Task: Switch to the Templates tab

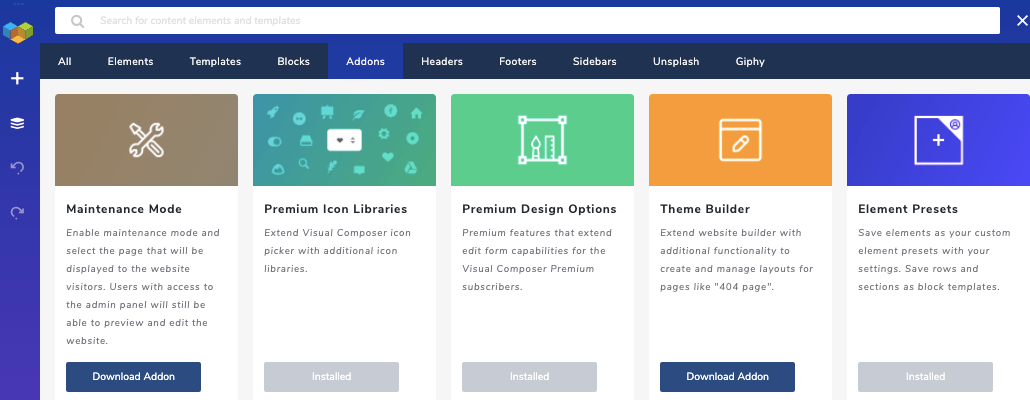Action: click(215, 61)
